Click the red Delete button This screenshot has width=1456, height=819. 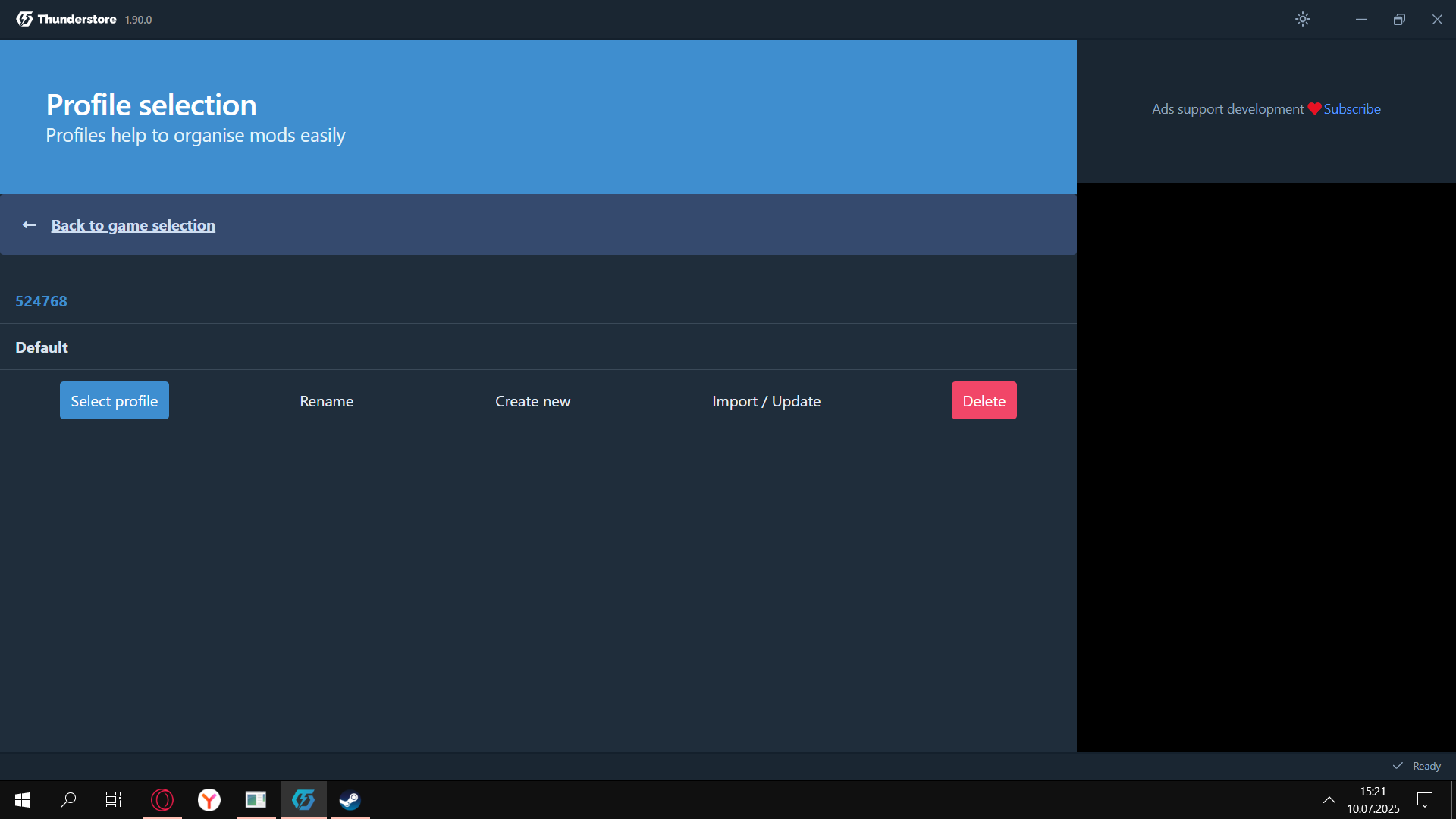[984, 400]
